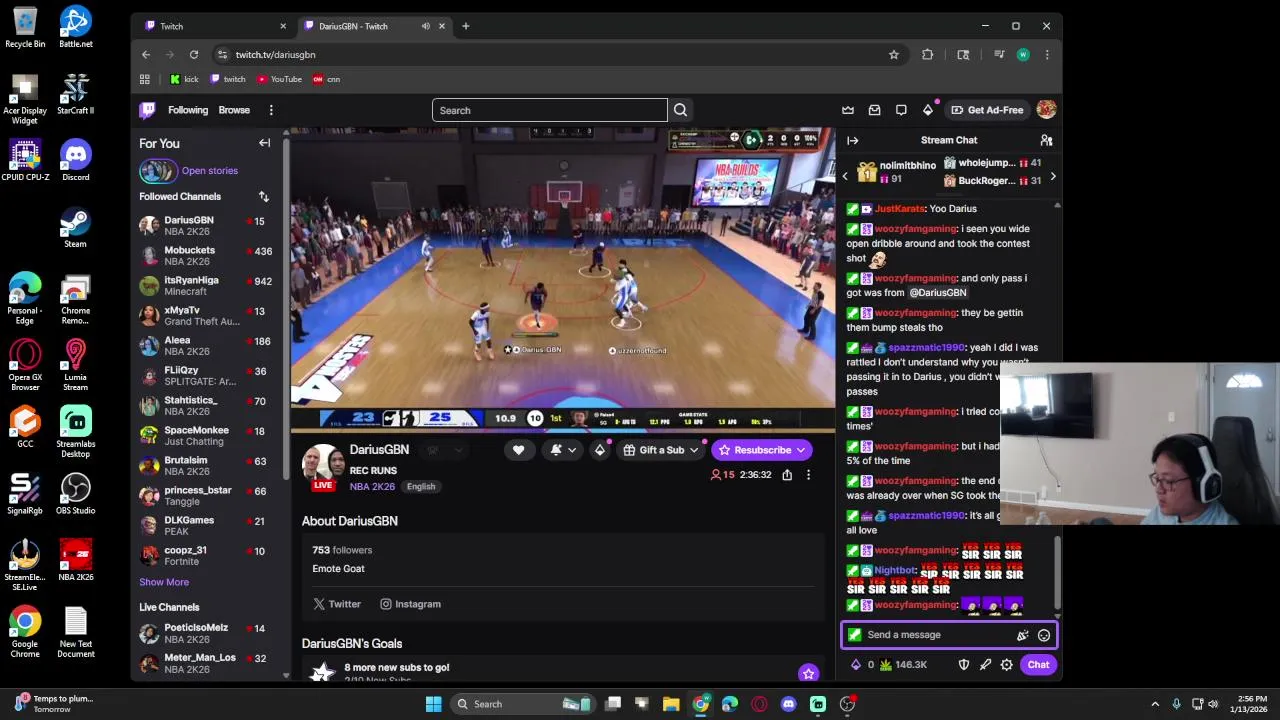The width and height of the screenshot is (1280, 720).
Task: Open the princess_bstar followed channel
Action: click(211, 496)
